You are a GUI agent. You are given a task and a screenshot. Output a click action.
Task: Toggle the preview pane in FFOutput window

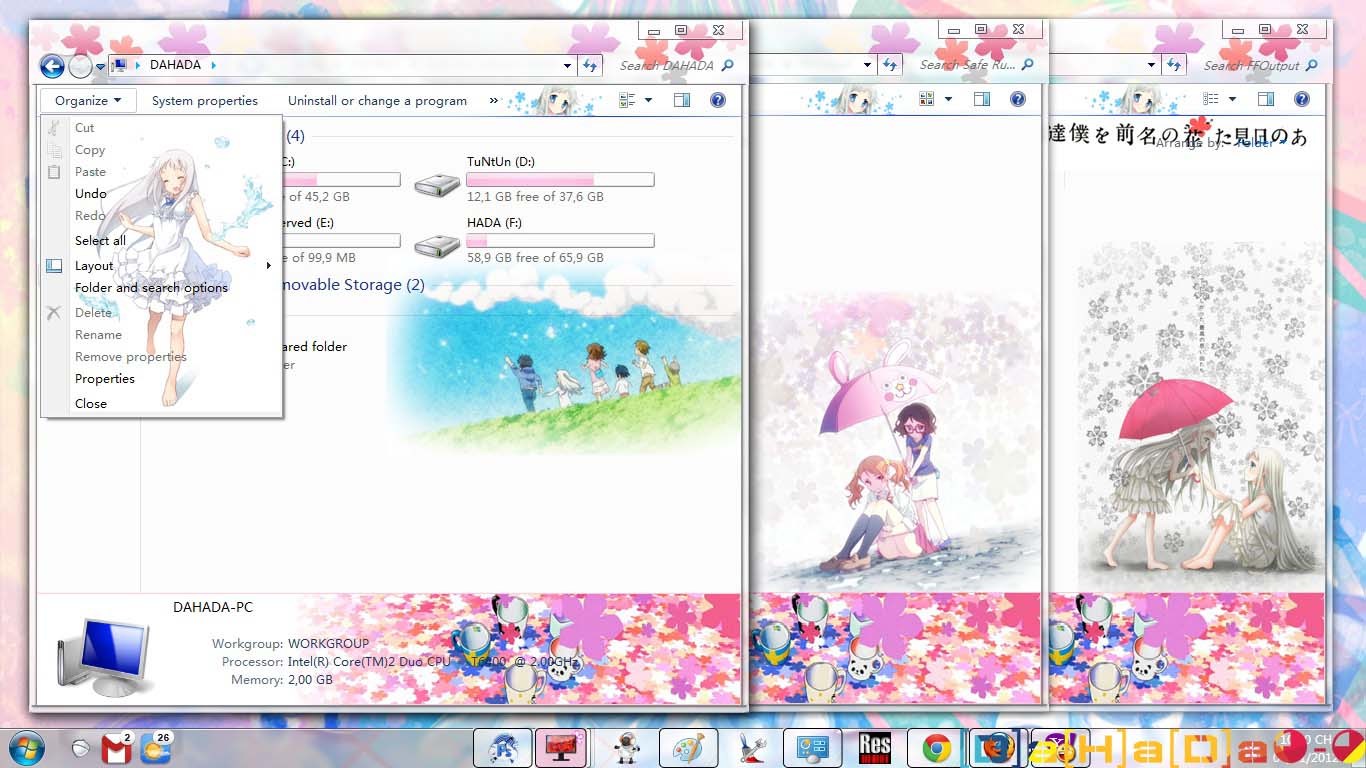[x=1266, y=100]
